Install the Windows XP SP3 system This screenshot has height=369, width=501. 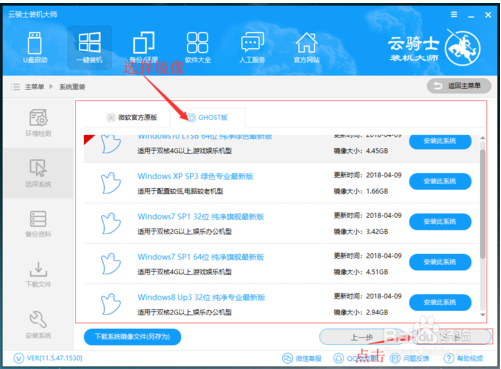coord(440,181)
